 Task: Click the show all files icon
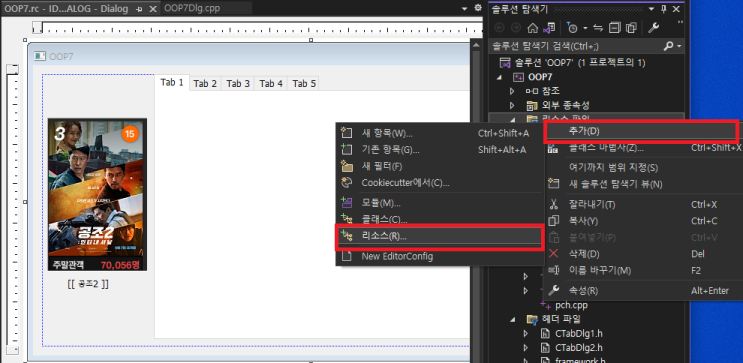tap(631, 28)
